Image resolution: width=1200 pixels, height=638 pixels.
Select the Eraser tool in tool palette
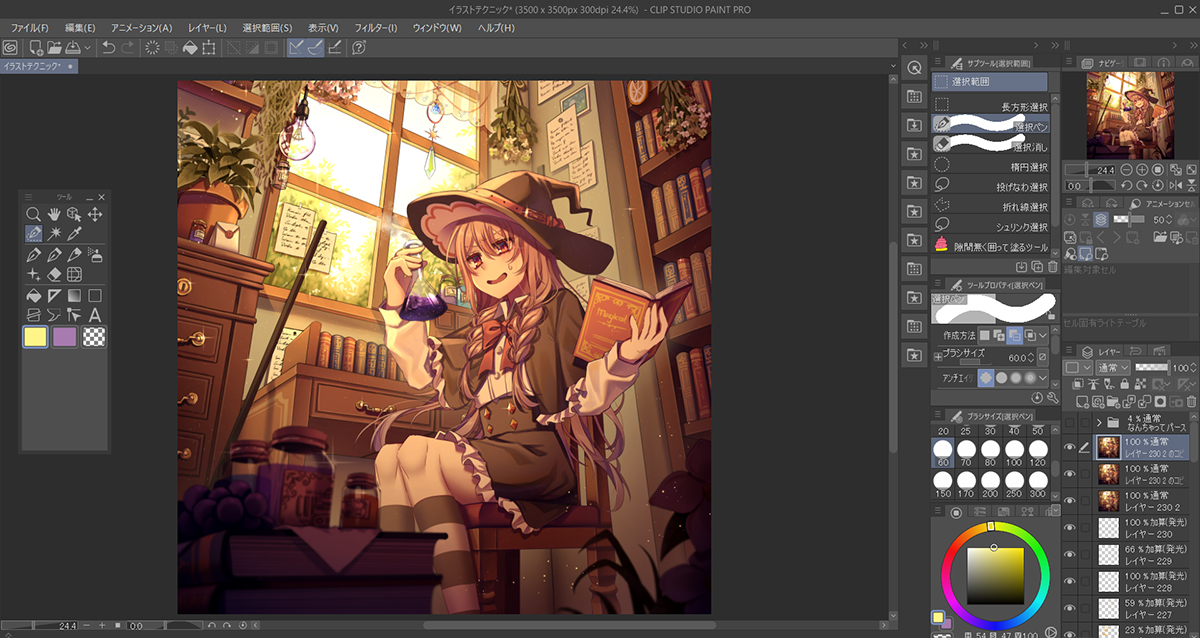tap(54, 274)
